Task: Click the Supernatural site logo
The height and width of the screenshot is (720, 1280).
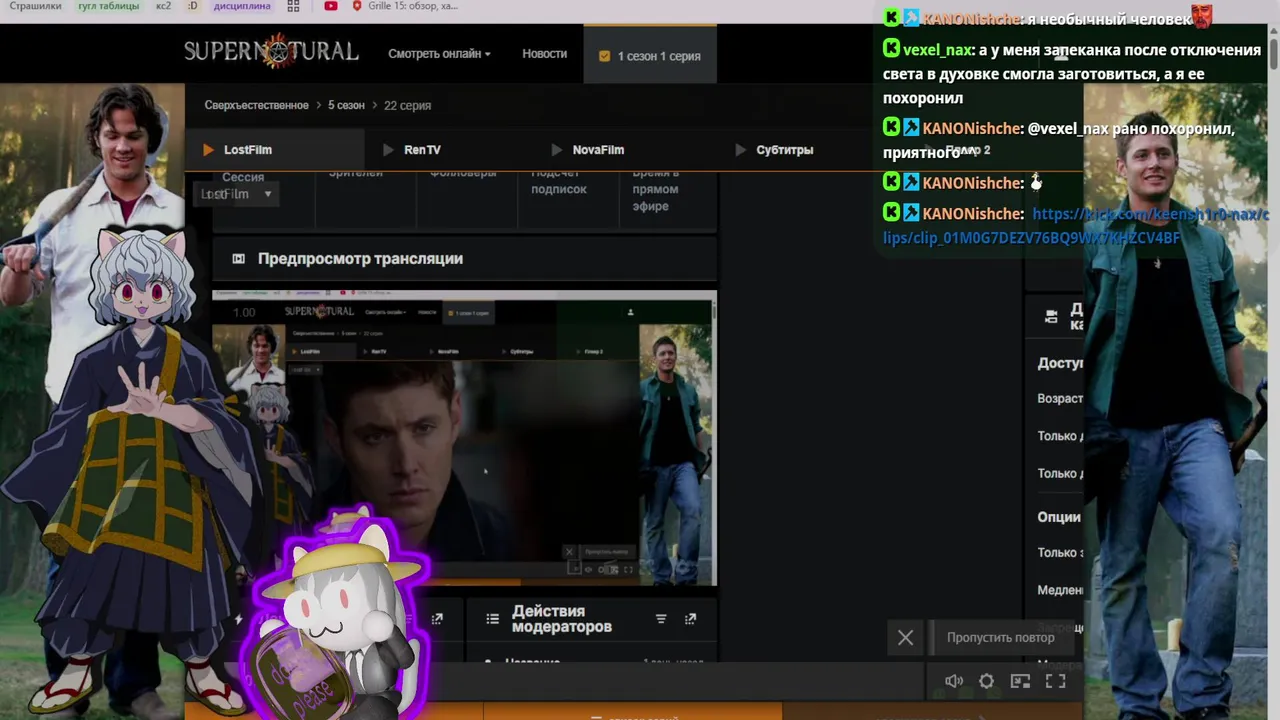Action: [271, 52]
